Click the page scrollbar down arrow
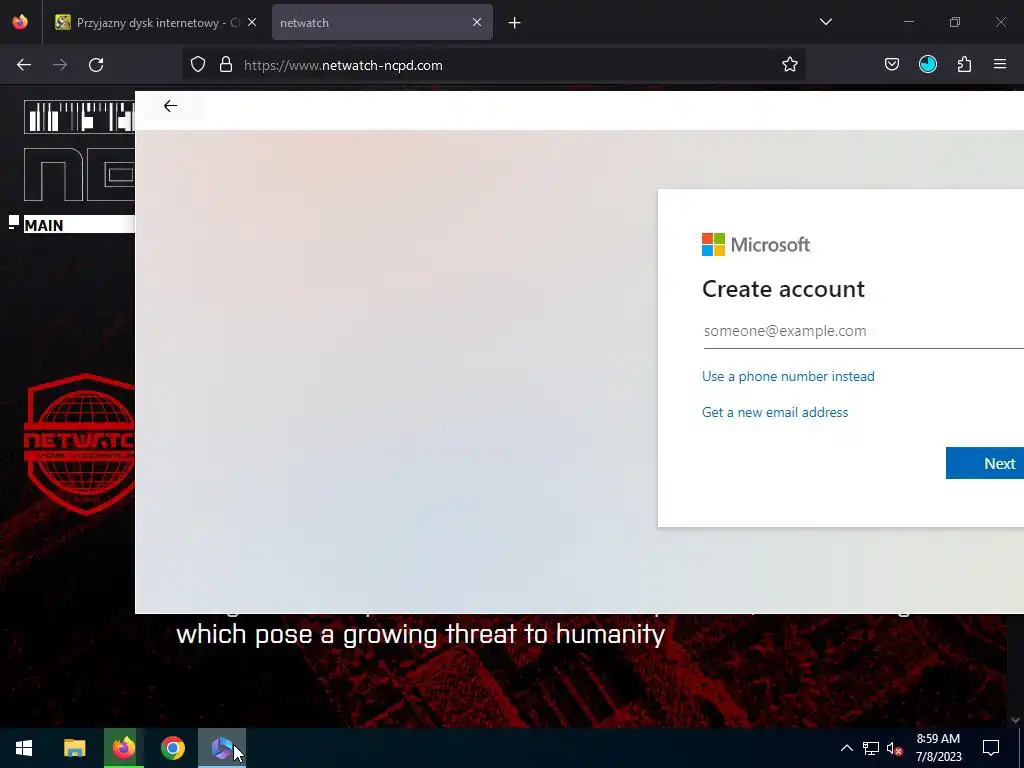 click(1016, 720)
